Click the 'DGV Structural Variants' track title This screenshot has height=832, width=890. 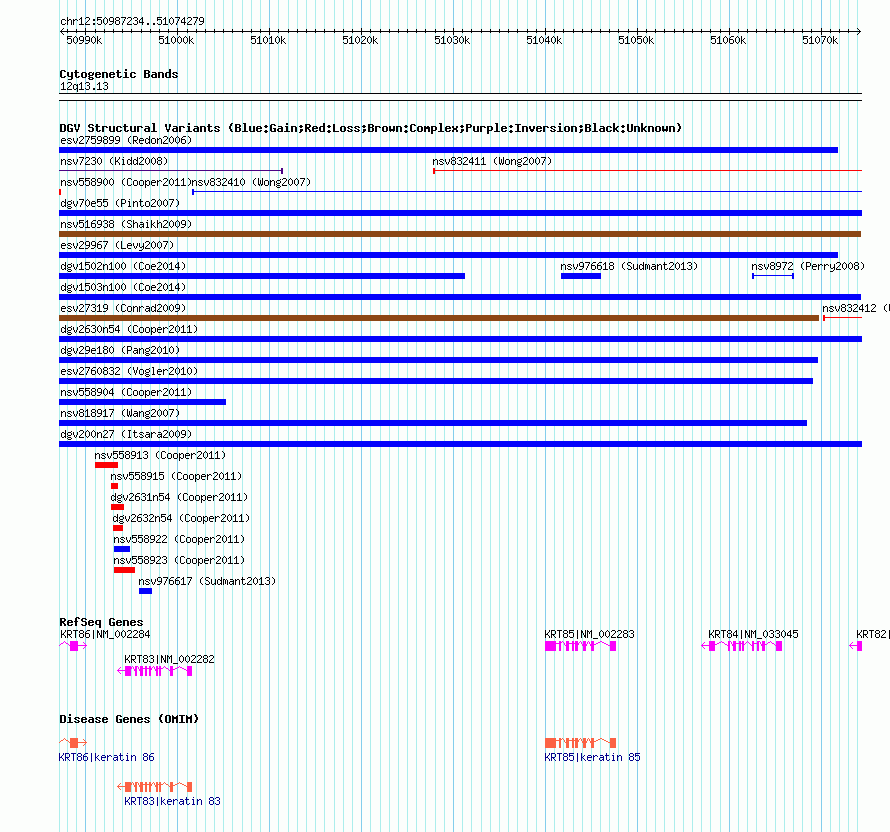pyautogui.click(x=371, y=128)
